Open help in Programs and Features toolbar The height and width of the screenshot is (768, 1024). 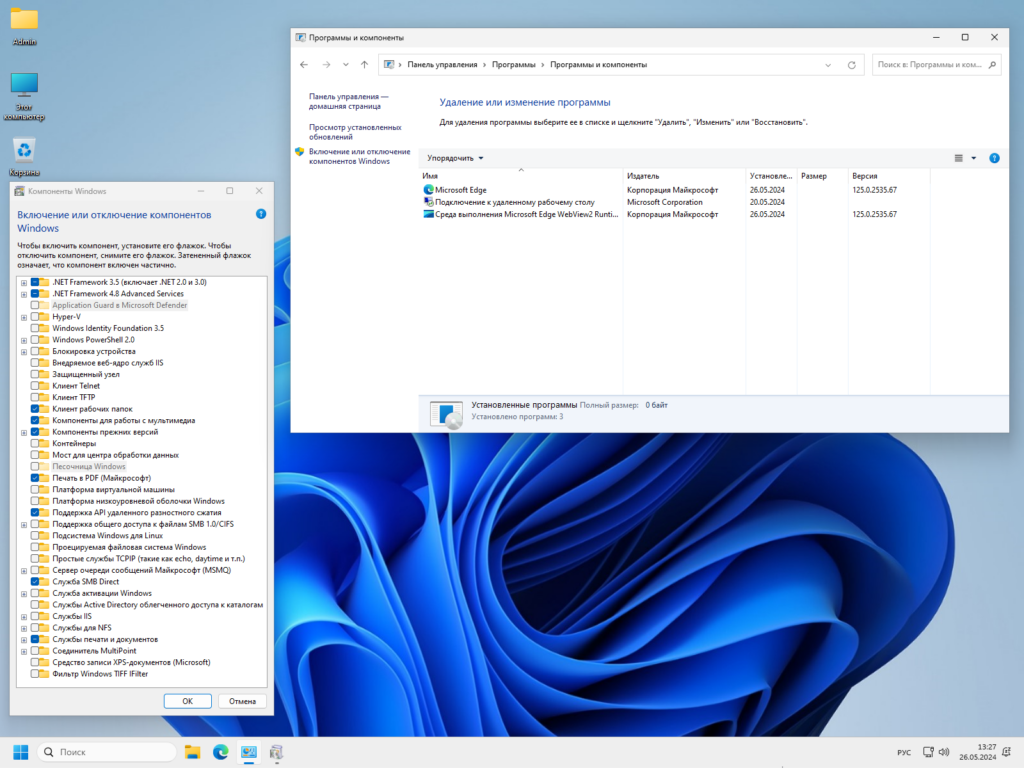(994, 158)
